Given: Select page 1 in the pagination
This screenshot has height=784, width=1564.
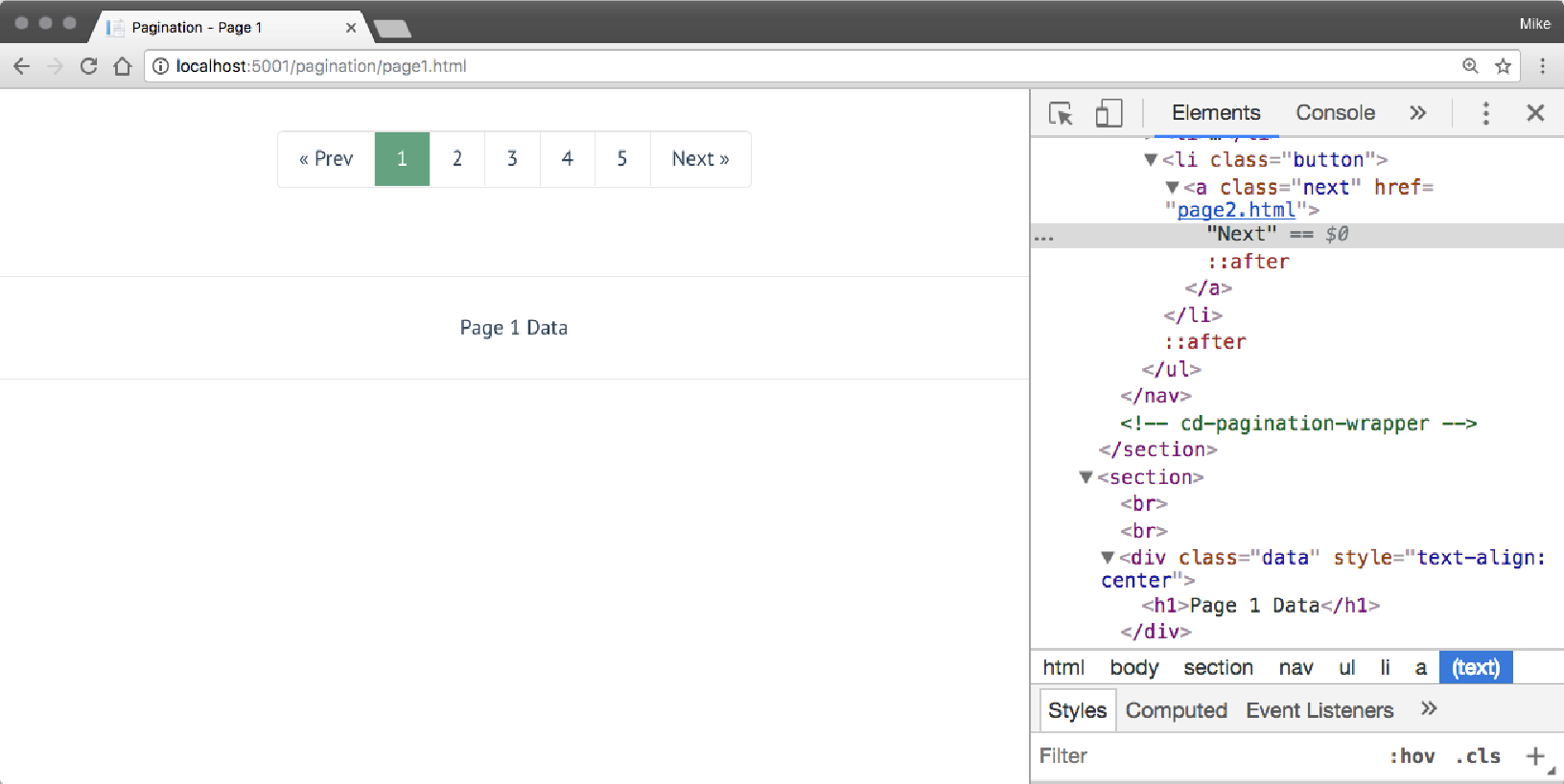Looking at the screenshot, I should [402, 159].
